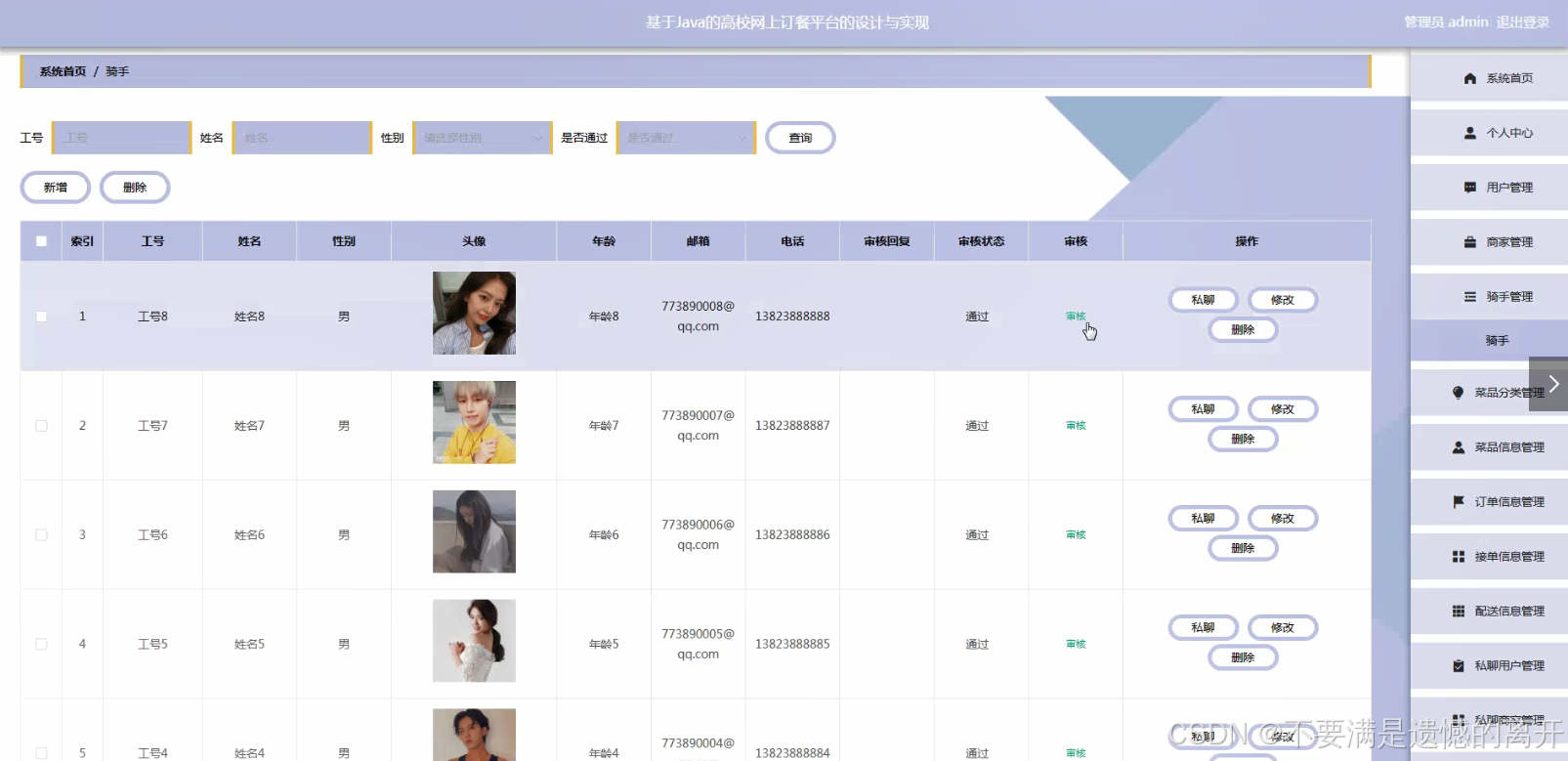Click the 审核 link for row 工号4
The image size is (1568, 761).
pyautogui.click(x=1076, y=753)
